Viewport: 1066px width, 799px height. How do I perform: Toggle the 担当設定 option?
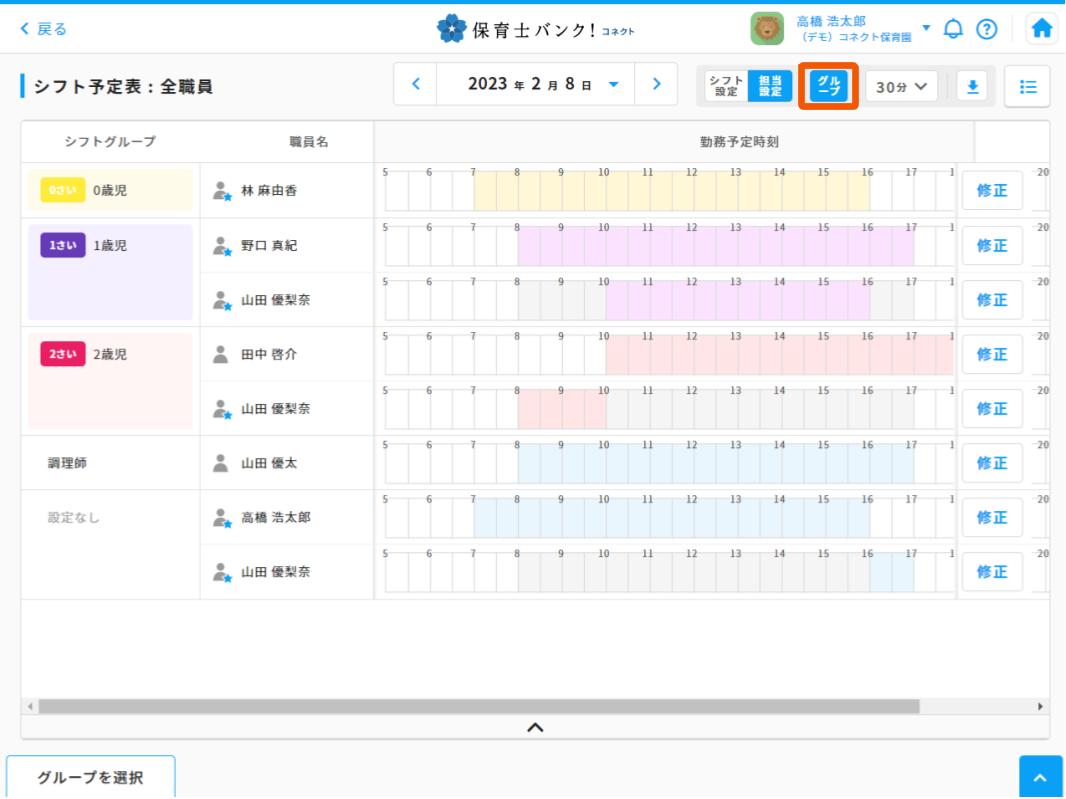(x=770, y=86)
